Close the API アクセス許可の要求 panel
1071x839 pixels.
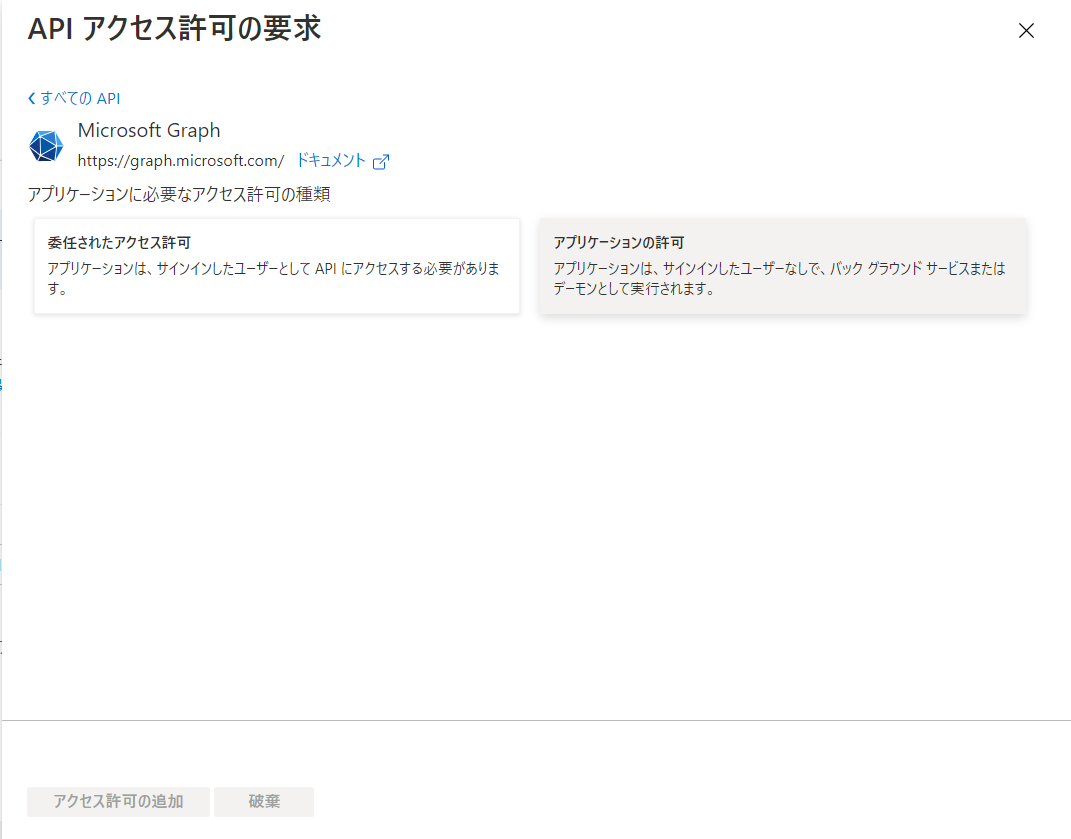(1026, 31)
